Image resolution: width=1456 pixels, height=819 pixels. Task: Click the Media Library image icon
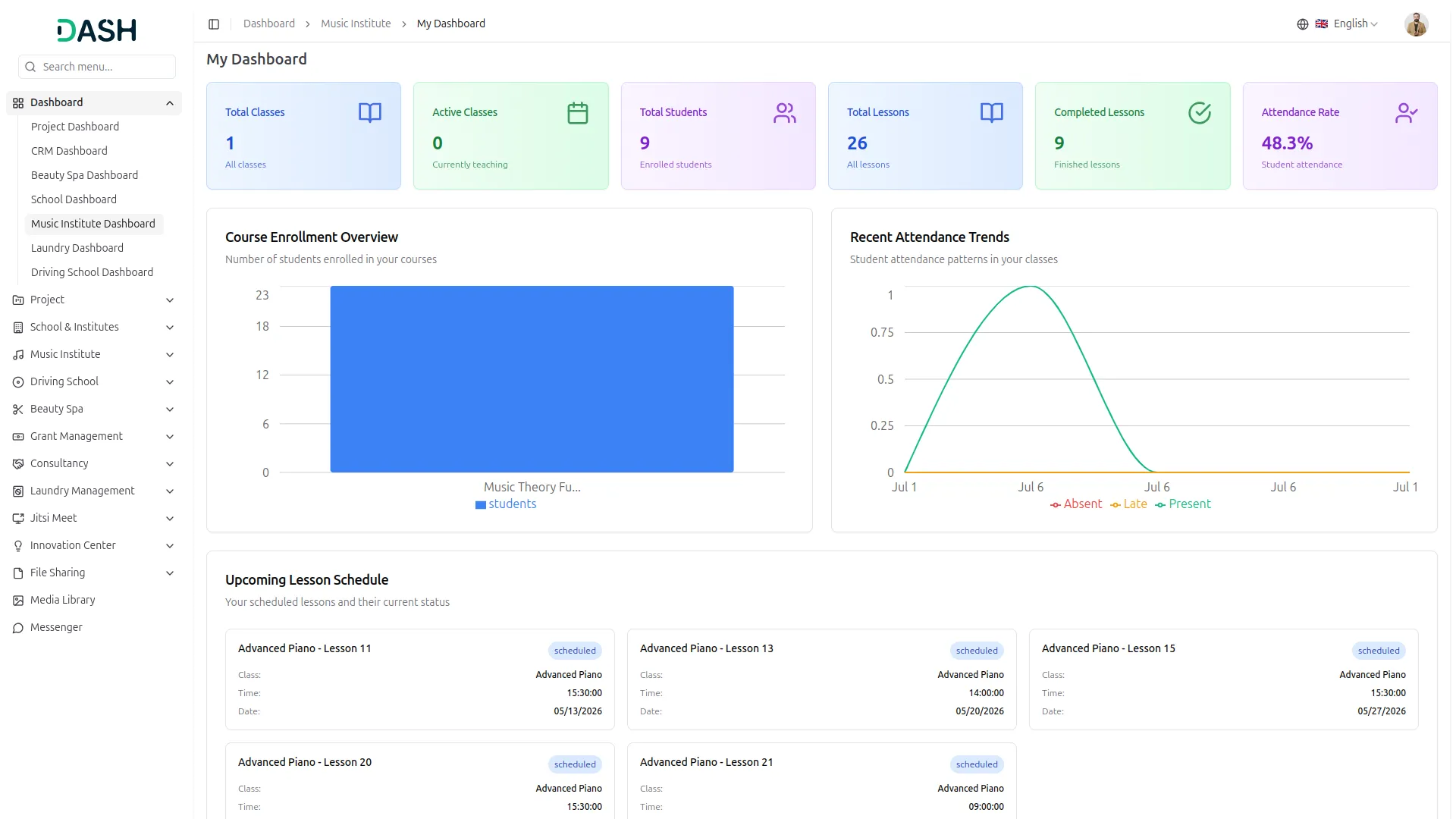(18, 601)
